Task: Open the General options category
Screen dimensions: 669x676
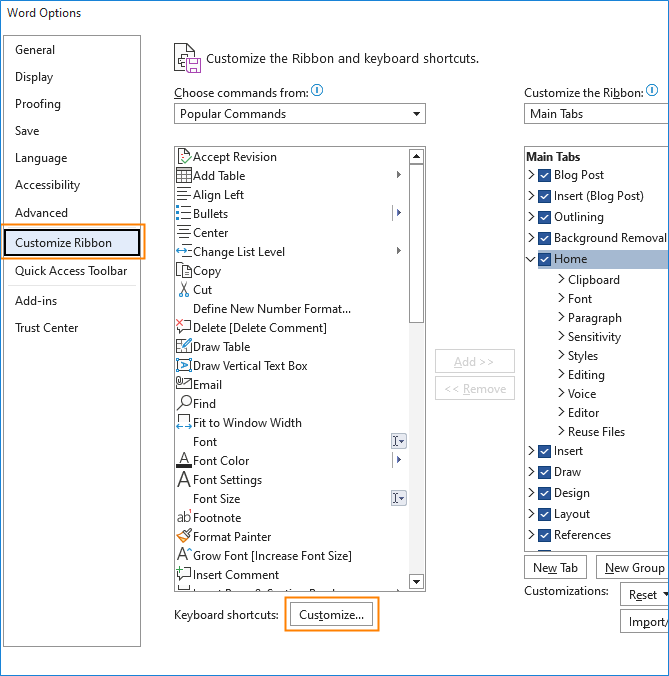Action: point(35,50)
